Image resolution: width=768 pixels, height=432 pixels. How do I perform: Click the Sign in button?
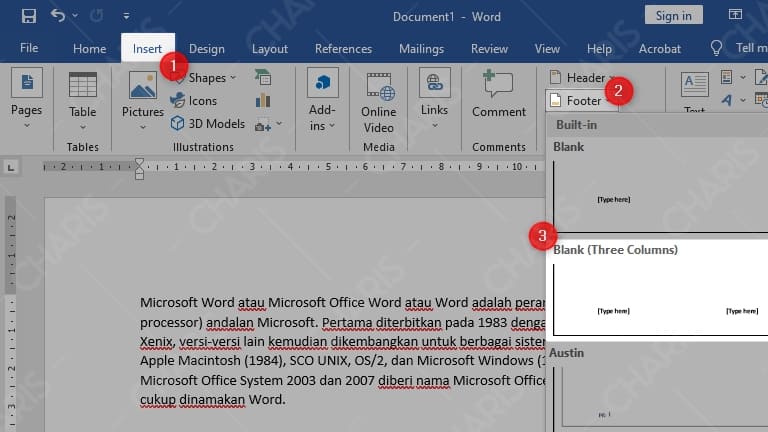(x=673, y=16)
